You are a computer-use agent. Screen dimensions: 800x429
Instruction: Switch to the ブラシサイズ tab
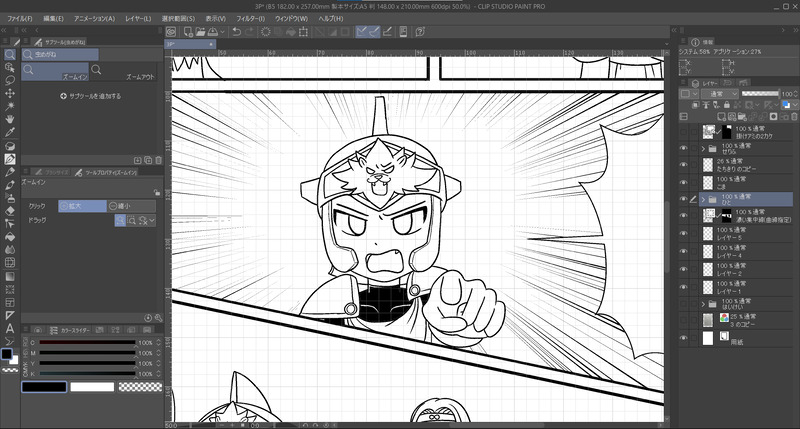pyautogui.click(x=51, y=172)
